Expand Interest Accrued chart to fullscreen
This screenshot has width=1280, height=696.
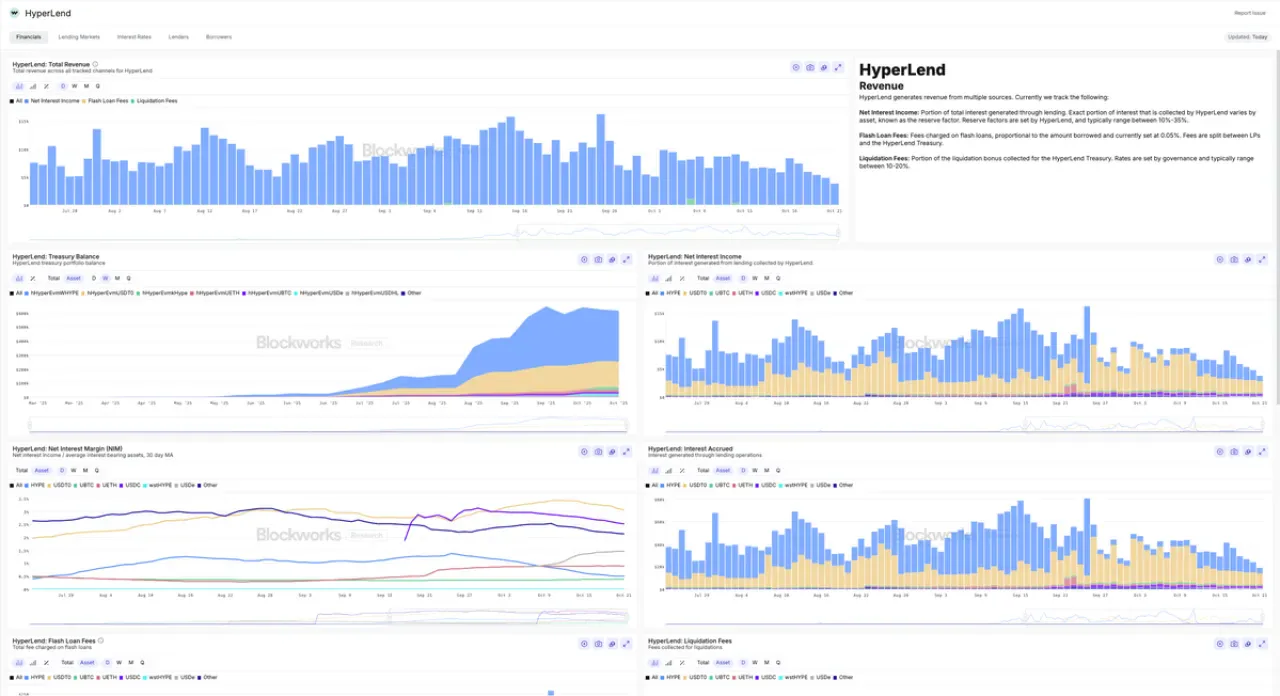point(1262,452)
